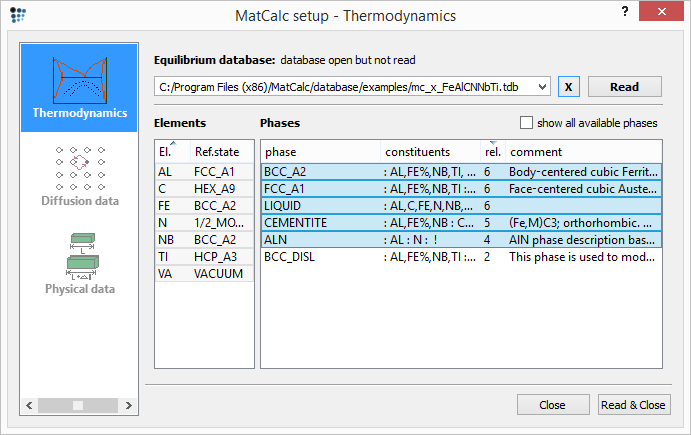
Task: Close the MatCalc setup dialog window
Action: click(x=661, y=11)
